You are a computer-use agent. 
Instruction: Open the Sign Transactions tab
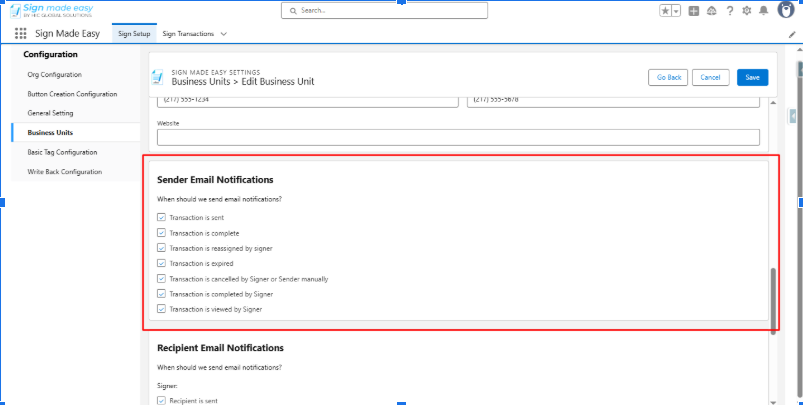click(x=188, y=34)
